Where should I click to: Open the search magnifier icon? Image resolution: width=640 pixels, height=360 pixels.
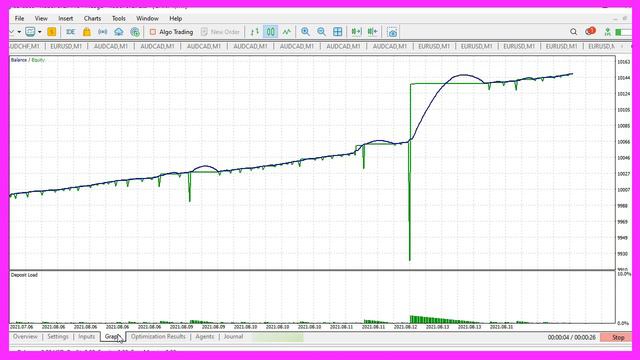point(573,32)
